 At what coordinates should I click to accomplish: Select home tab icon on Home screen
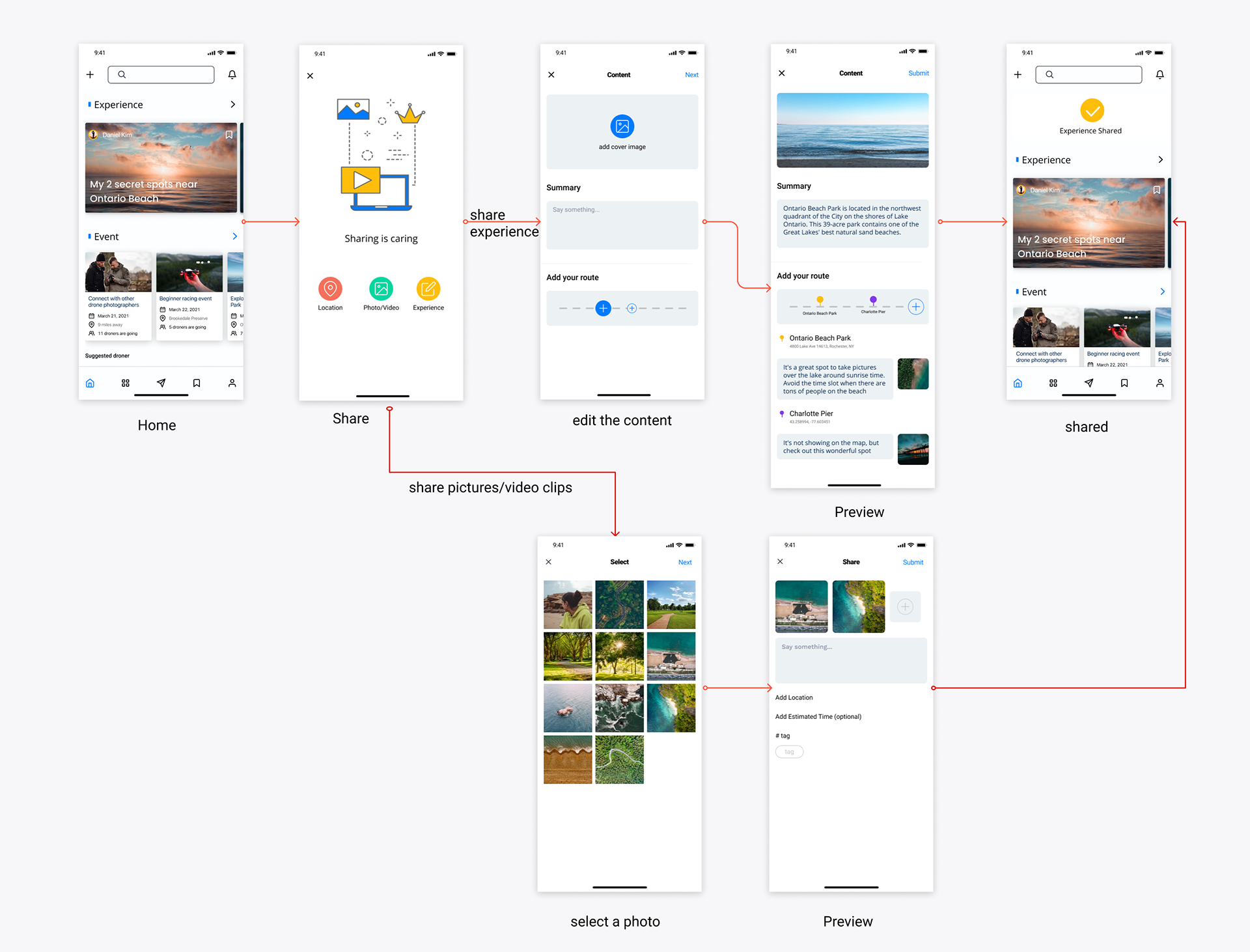point(90,383)
